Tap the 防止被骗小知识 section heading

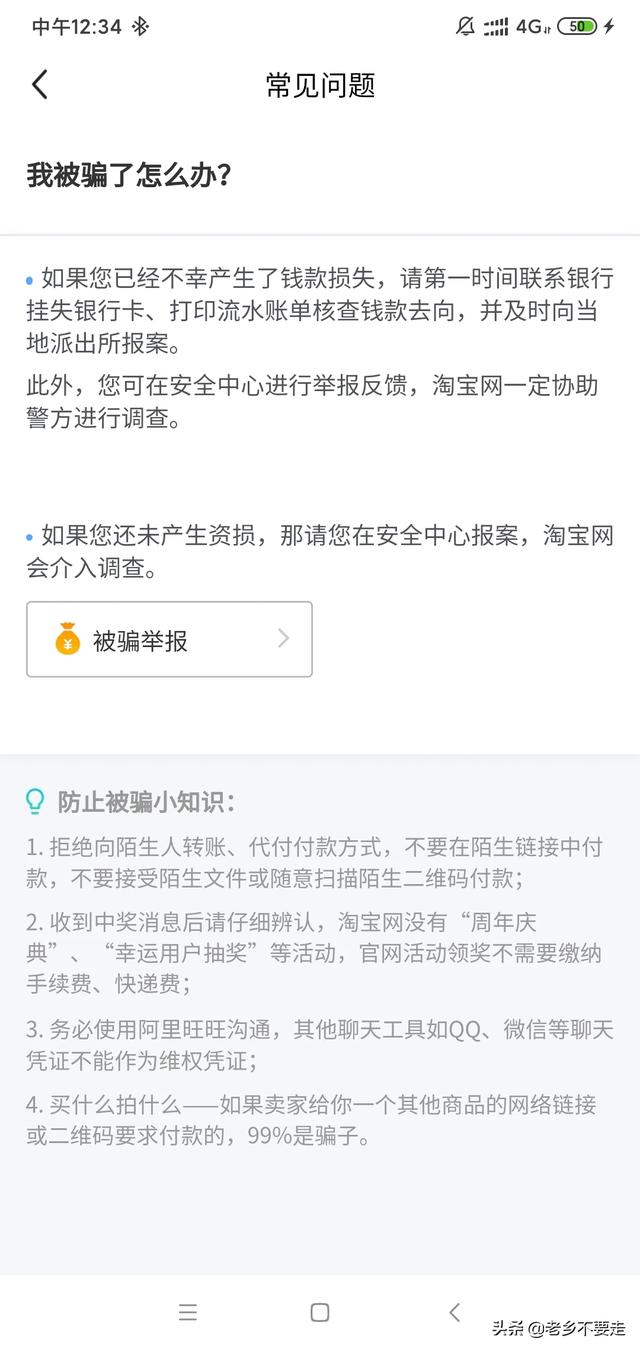point(146,802)
